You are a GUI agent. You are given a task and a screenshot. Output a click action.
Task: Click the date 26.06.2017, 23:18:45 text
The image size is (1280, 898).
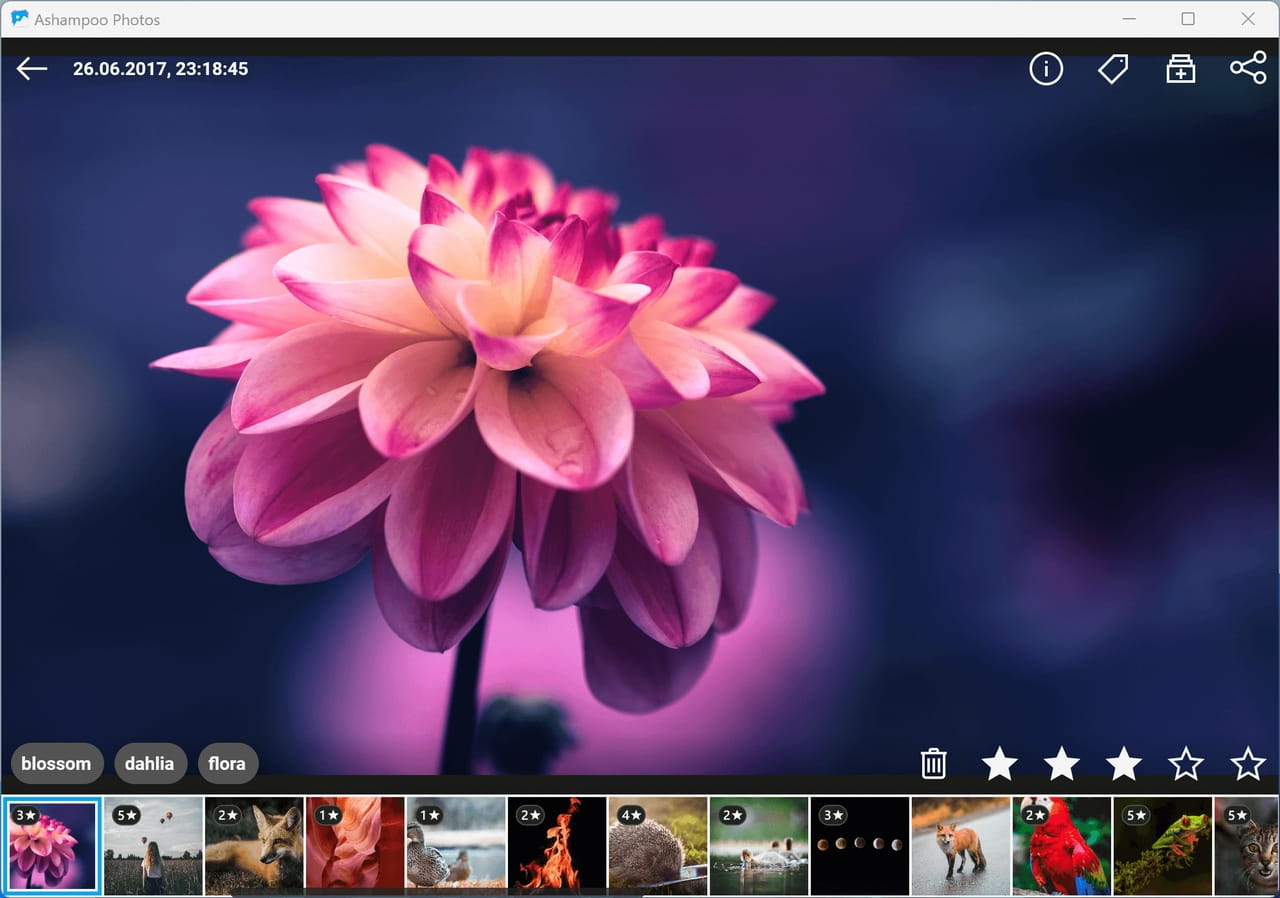(x=160, y=68)
